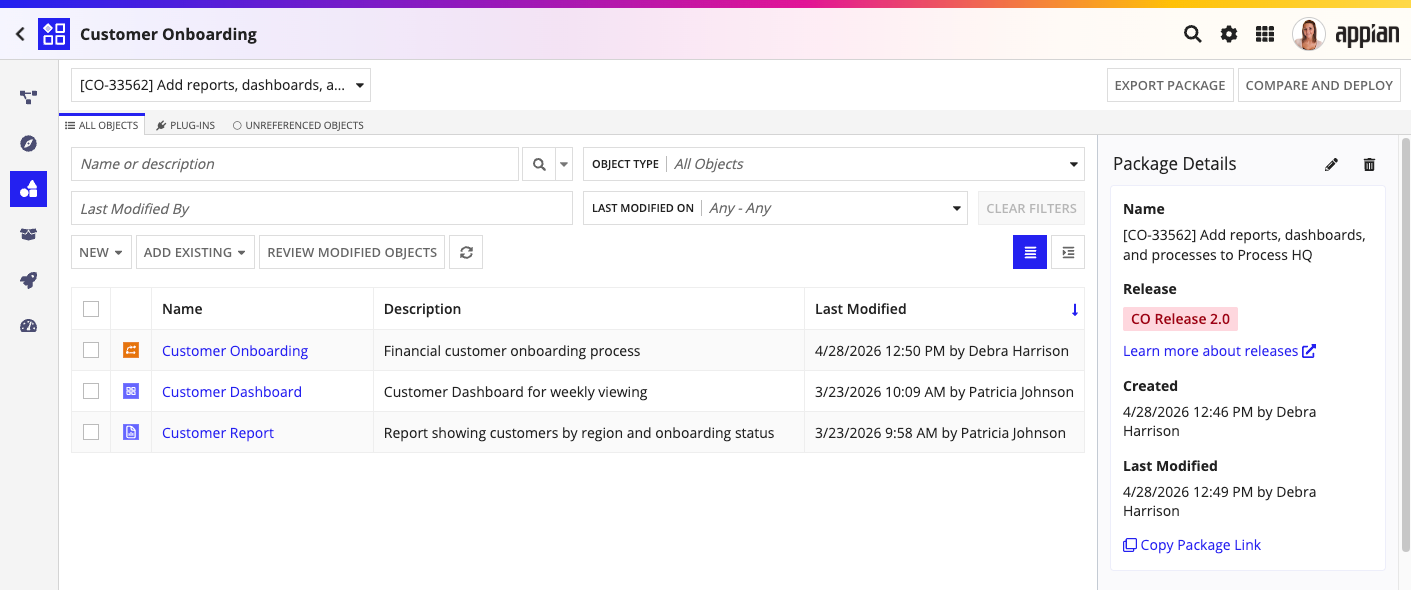Screen dimensions: 1411x590
Task: Open the packages box sidebar icon
Action: click(x=28, y=235)
